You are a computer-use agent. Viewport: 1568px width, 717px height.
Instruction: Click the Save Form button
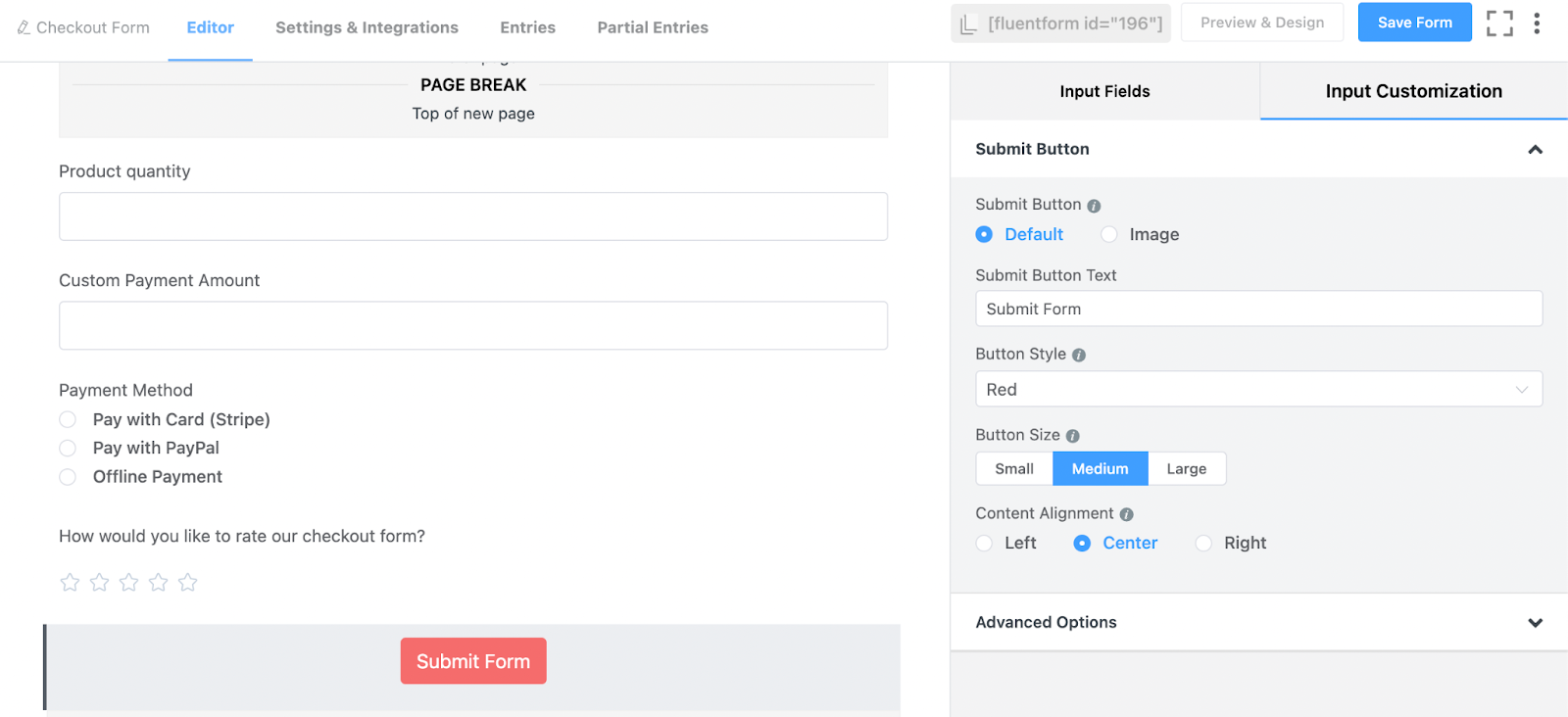tap(1414, 23)
